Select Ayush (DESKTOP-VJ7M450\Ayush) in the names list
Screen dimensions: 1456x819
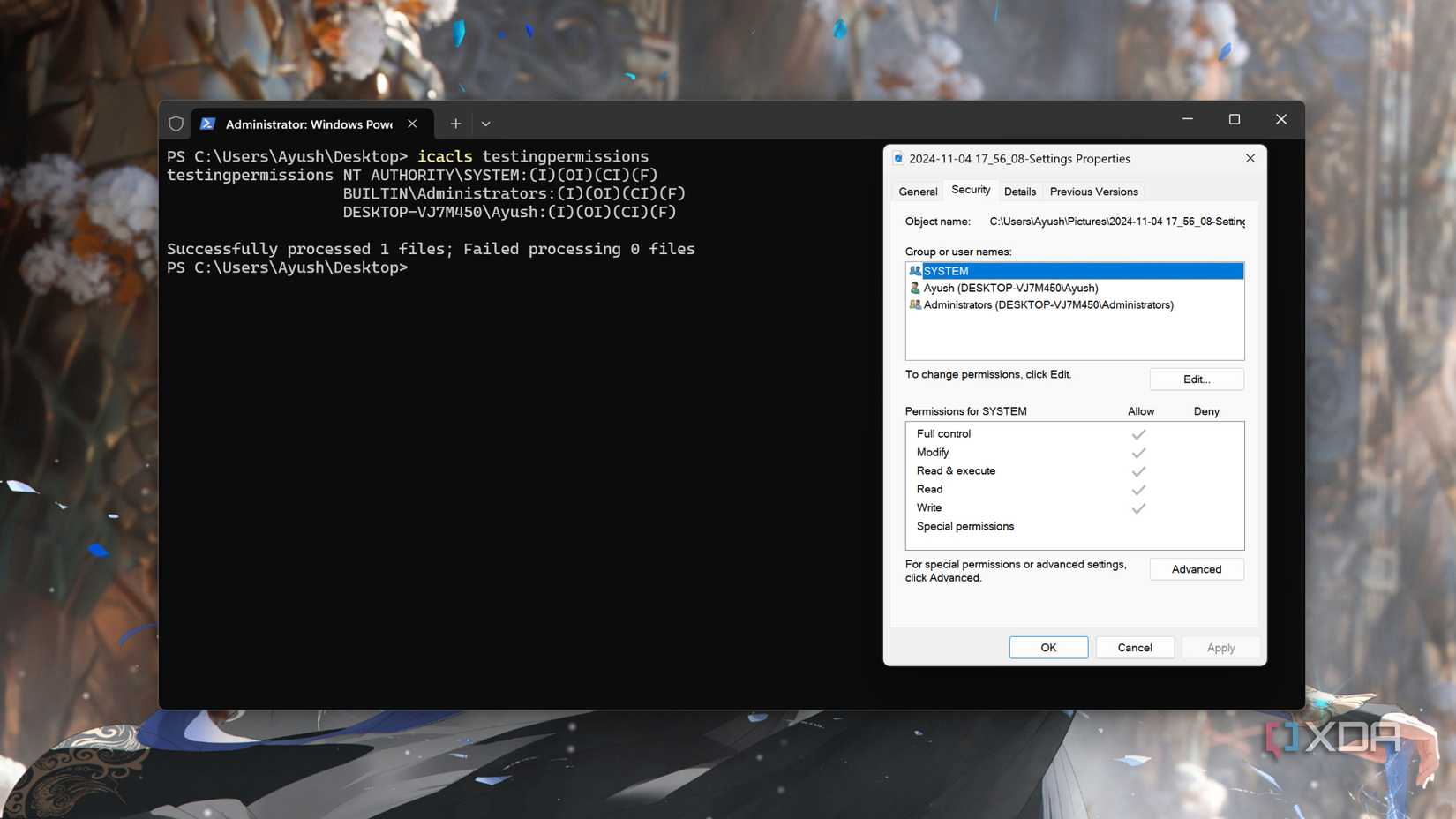click(x=1010, y=288)
